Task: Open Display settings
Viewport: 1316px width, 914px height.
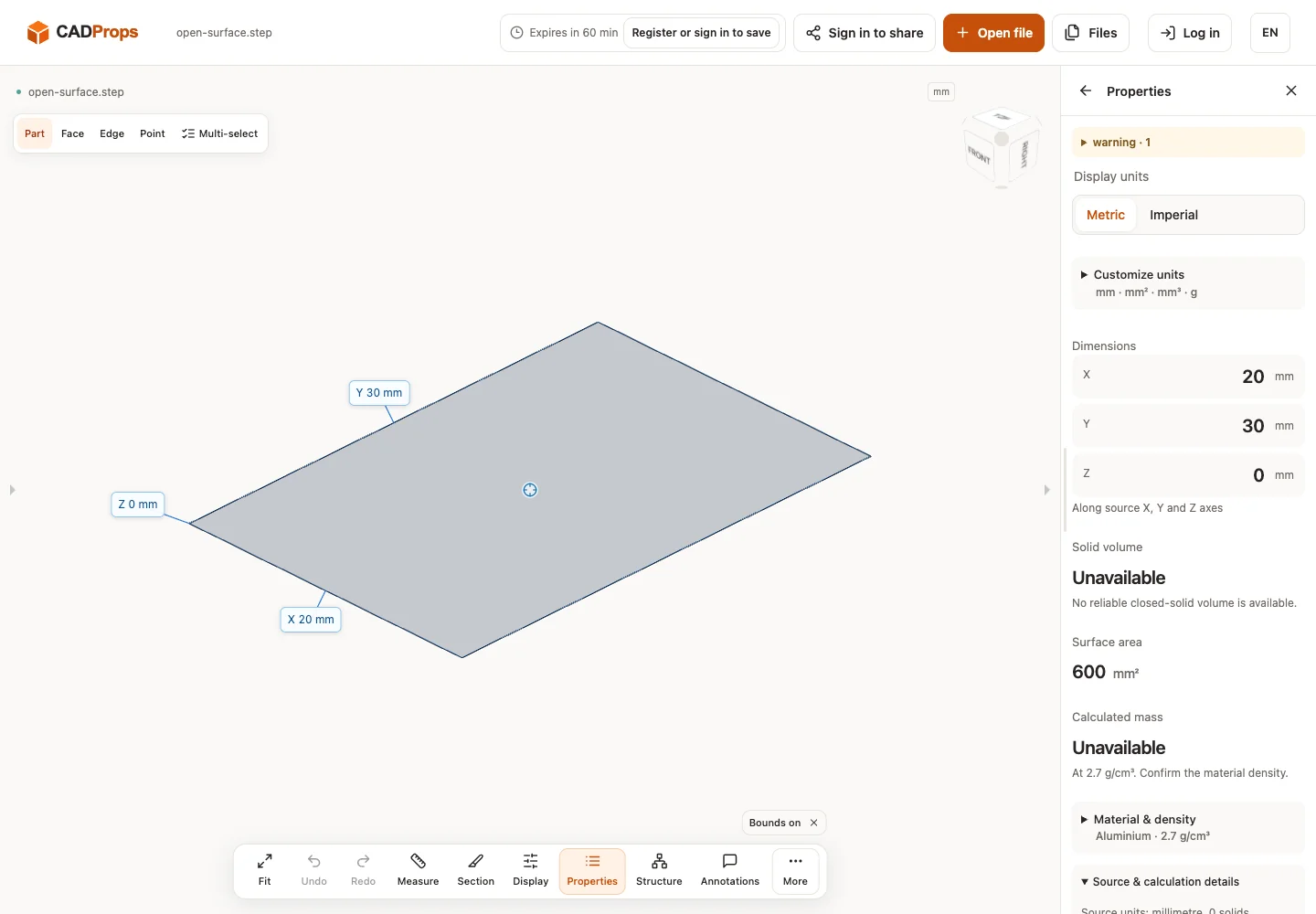Action: [530, 871]
